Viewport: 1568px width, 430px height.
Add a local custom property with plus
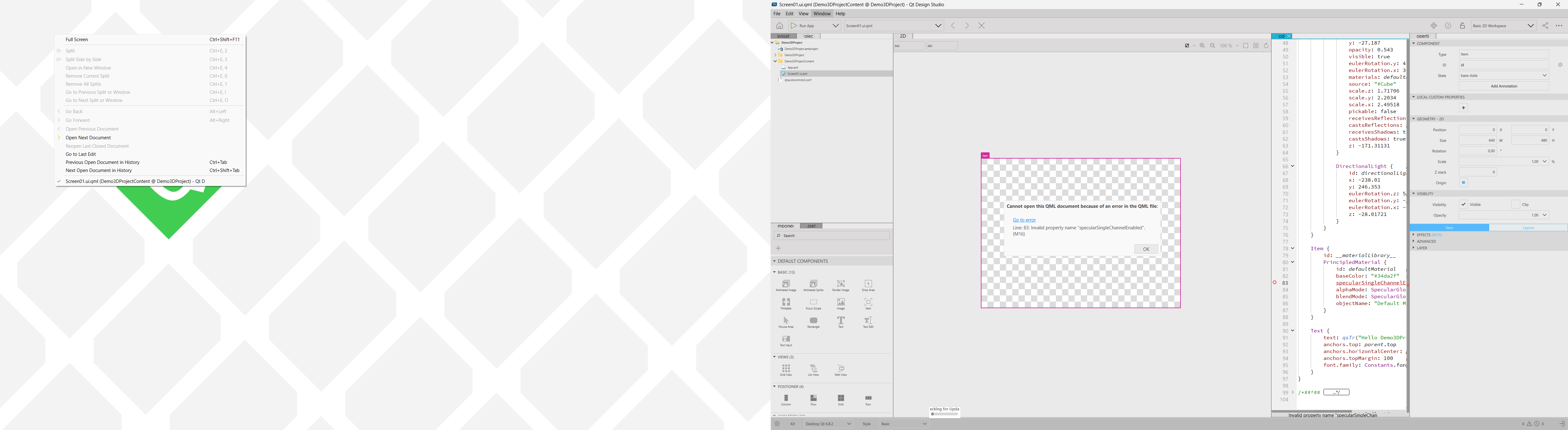pos(1463,108)
